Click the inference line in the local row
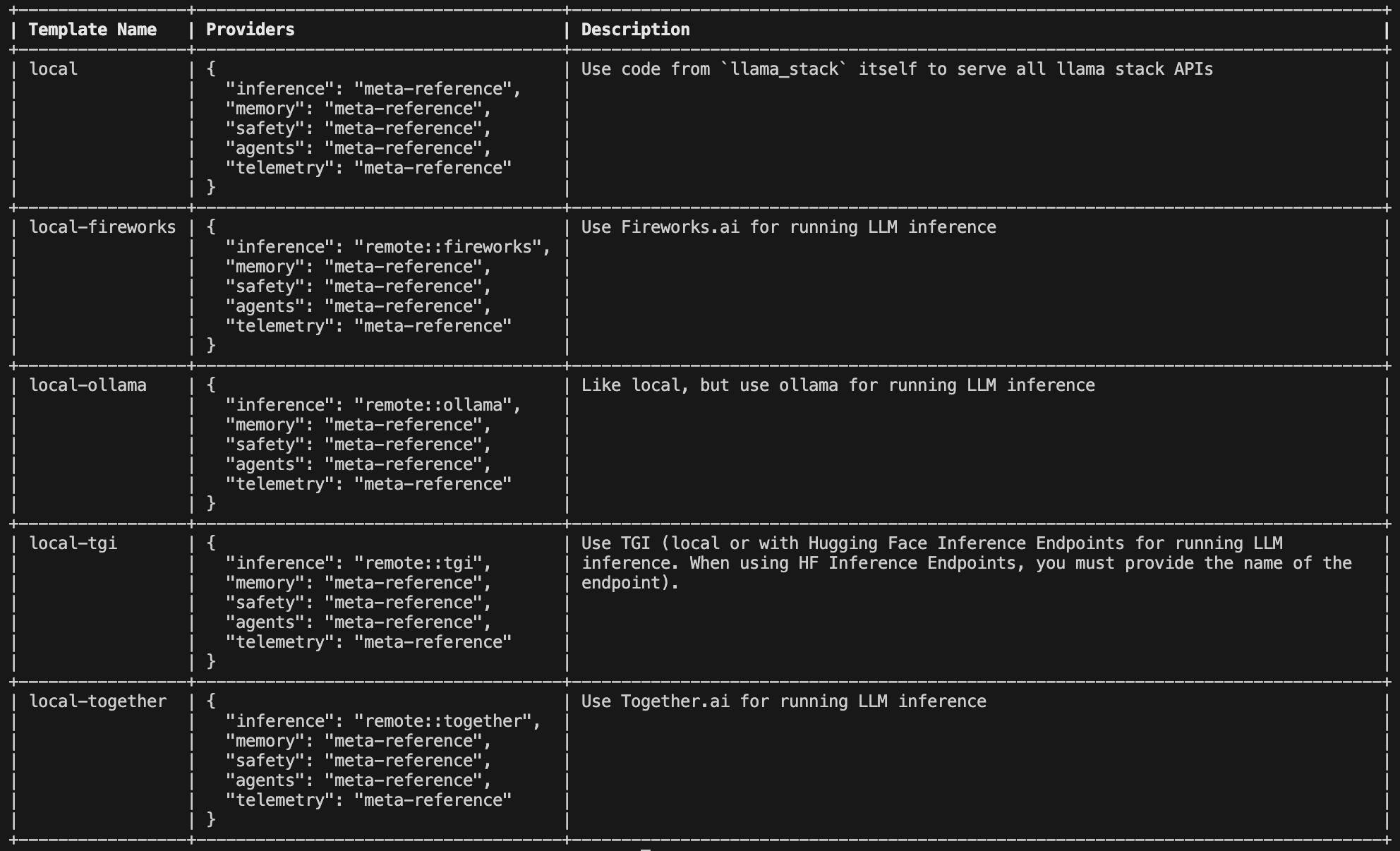Screen dimensions: 1400x851 [373, 89]
